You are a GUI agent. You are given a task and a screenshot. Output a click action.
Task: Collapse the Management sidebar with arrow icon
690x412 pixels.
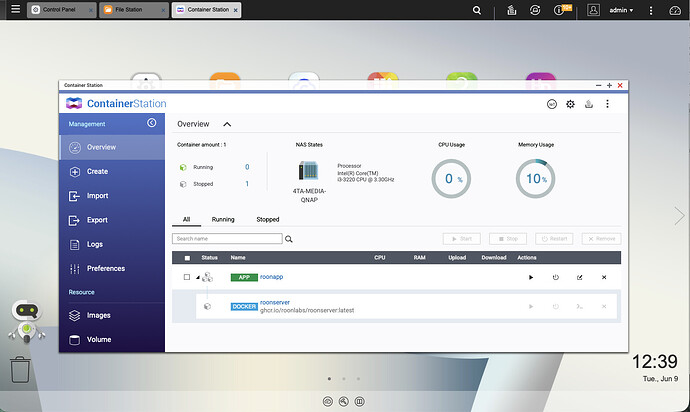pos(151,123)
